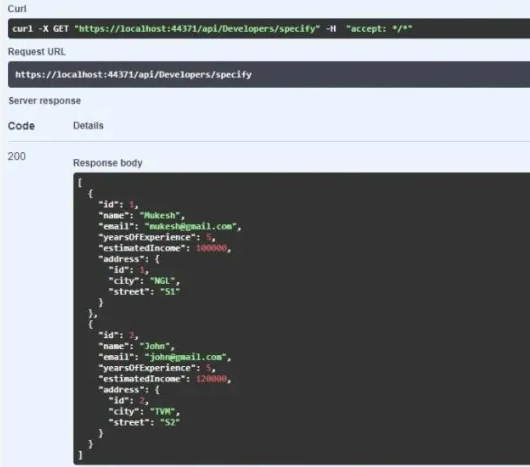Screen dimensions: 530x467
Task: Click the Curl section label
Action: pyautogui.click(x=17, y=9)
